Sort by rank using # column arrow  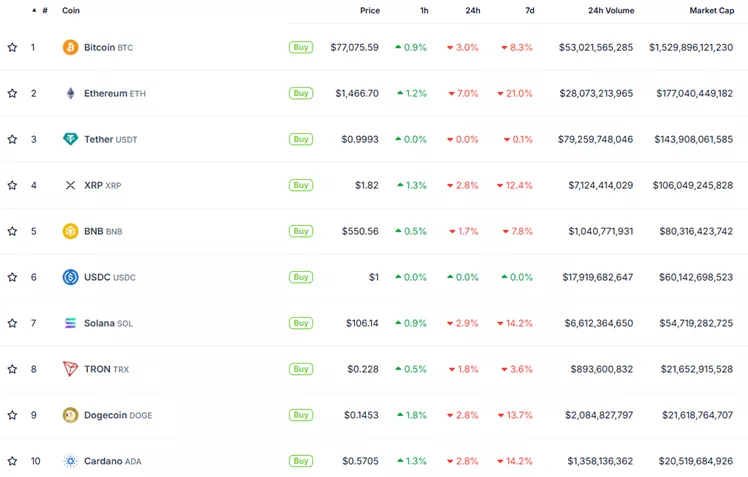coord(34,10)
